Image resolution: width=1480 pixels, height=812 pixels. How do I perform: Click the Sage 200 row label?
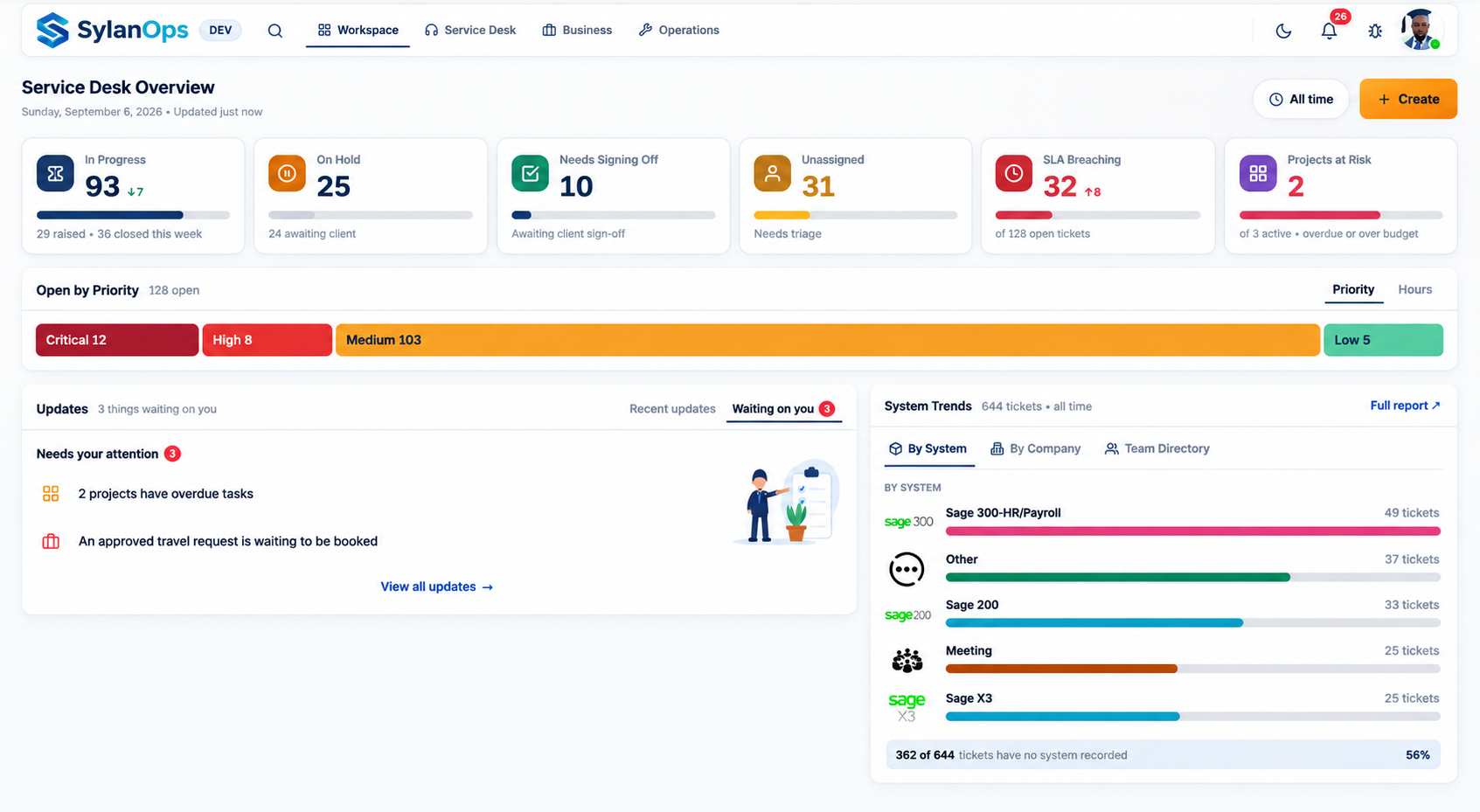point(972,605)
